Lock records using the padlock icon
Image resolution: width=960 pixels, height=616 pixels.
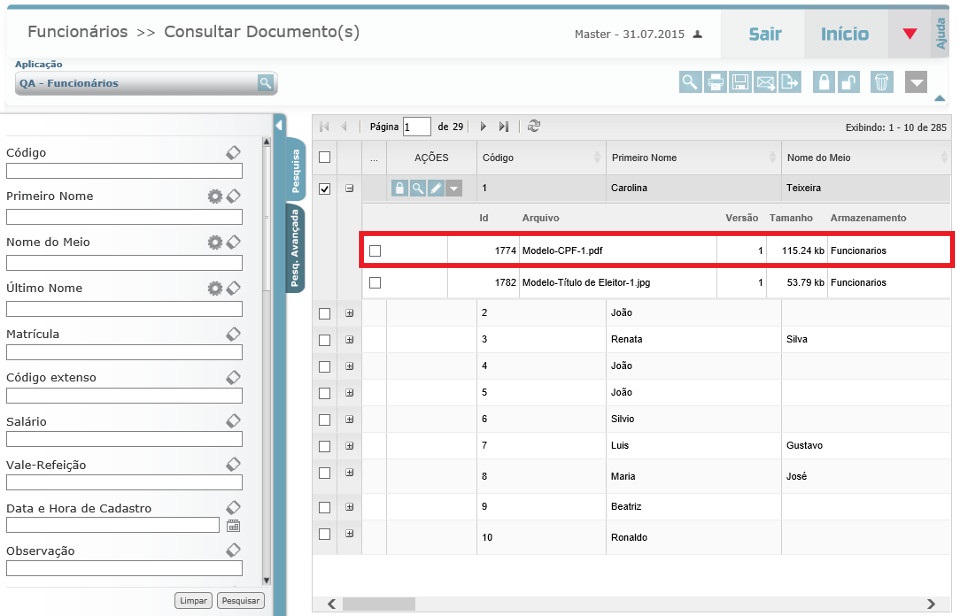[x=824, y=82]
